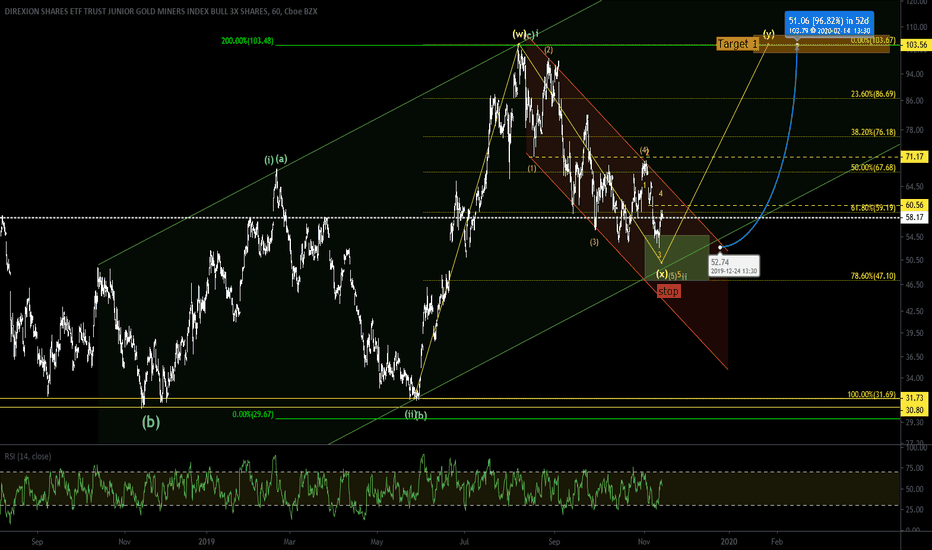Click the 36.50 price scale value
This screenshot has height=550, width=932.
tap(915, 357)
